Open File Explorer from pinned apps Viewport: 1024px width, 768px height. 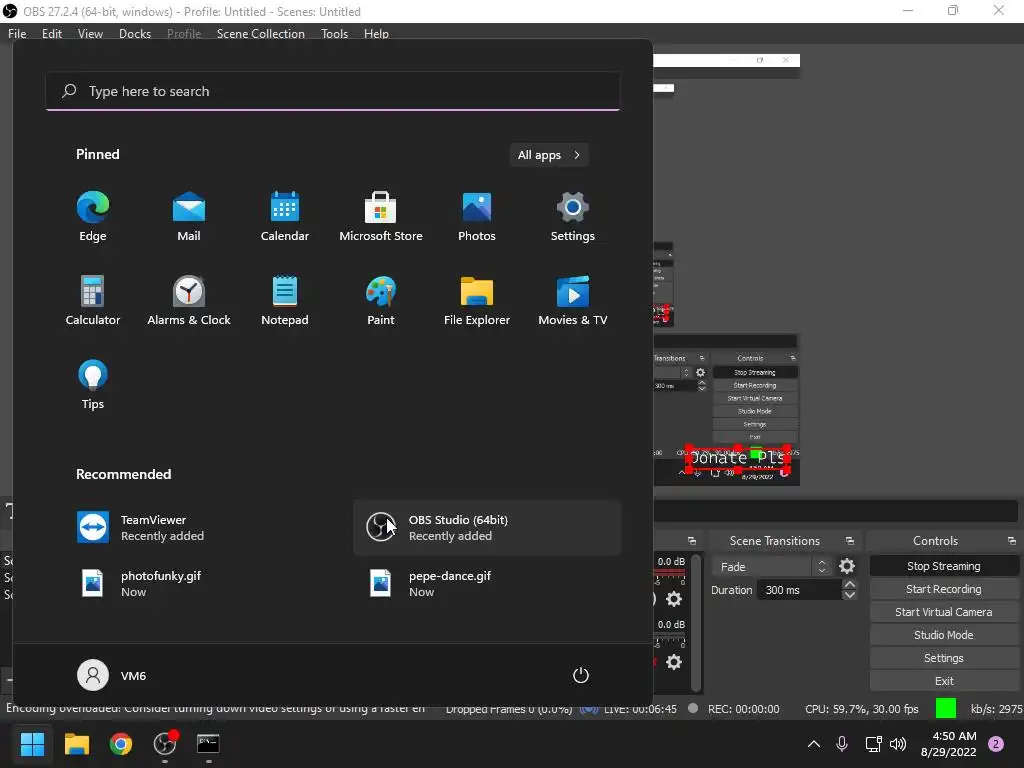tap(477, 301)
